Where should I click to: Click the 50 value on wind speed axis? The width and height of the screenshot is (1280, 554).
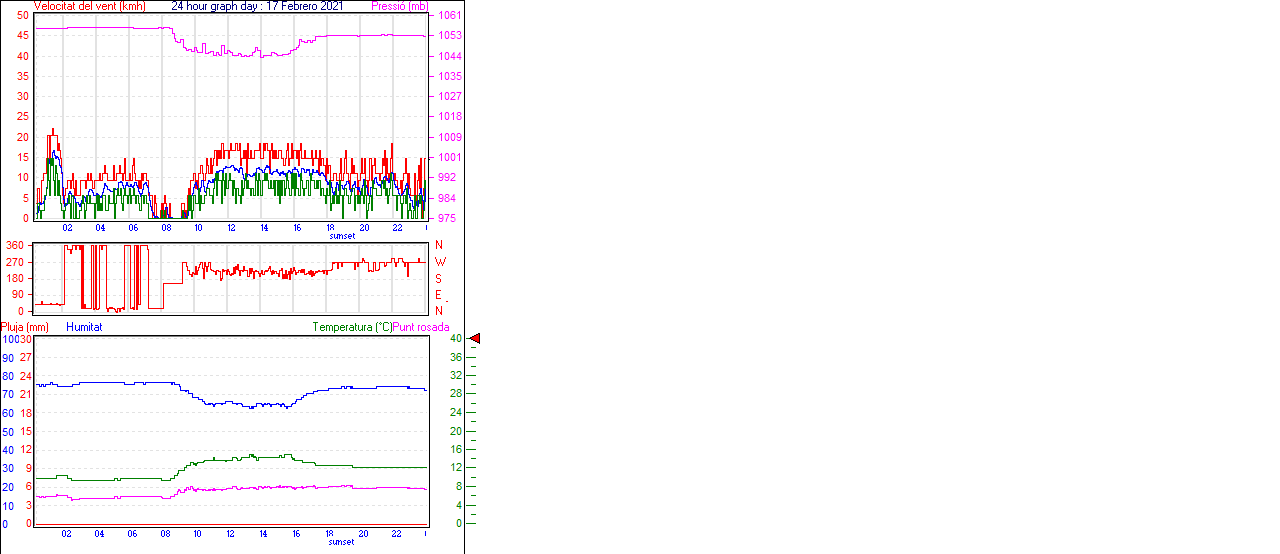coord(23,16)
